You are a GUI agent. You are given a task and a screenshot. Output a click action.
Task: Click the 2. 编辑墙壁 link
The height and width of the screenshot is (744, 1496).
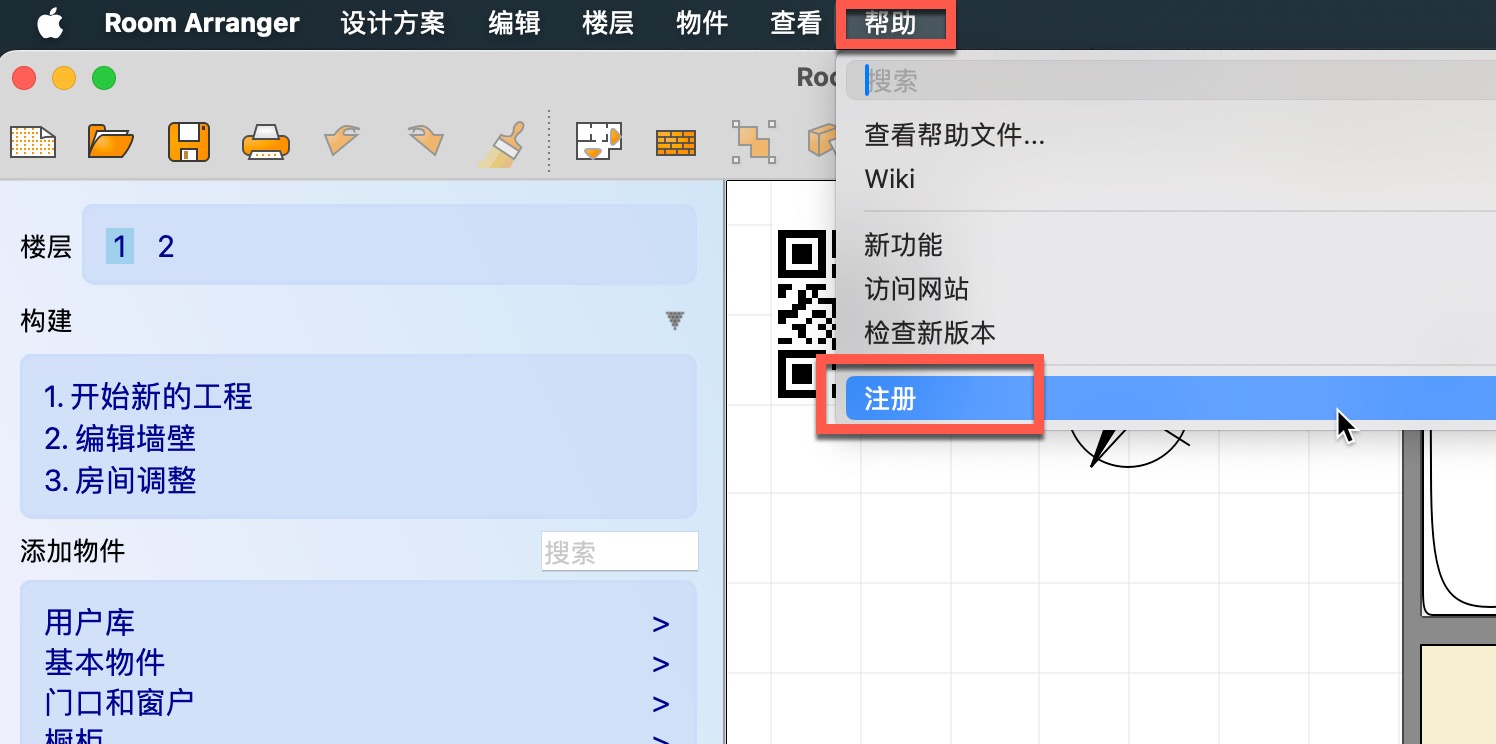tap(120, 439)
